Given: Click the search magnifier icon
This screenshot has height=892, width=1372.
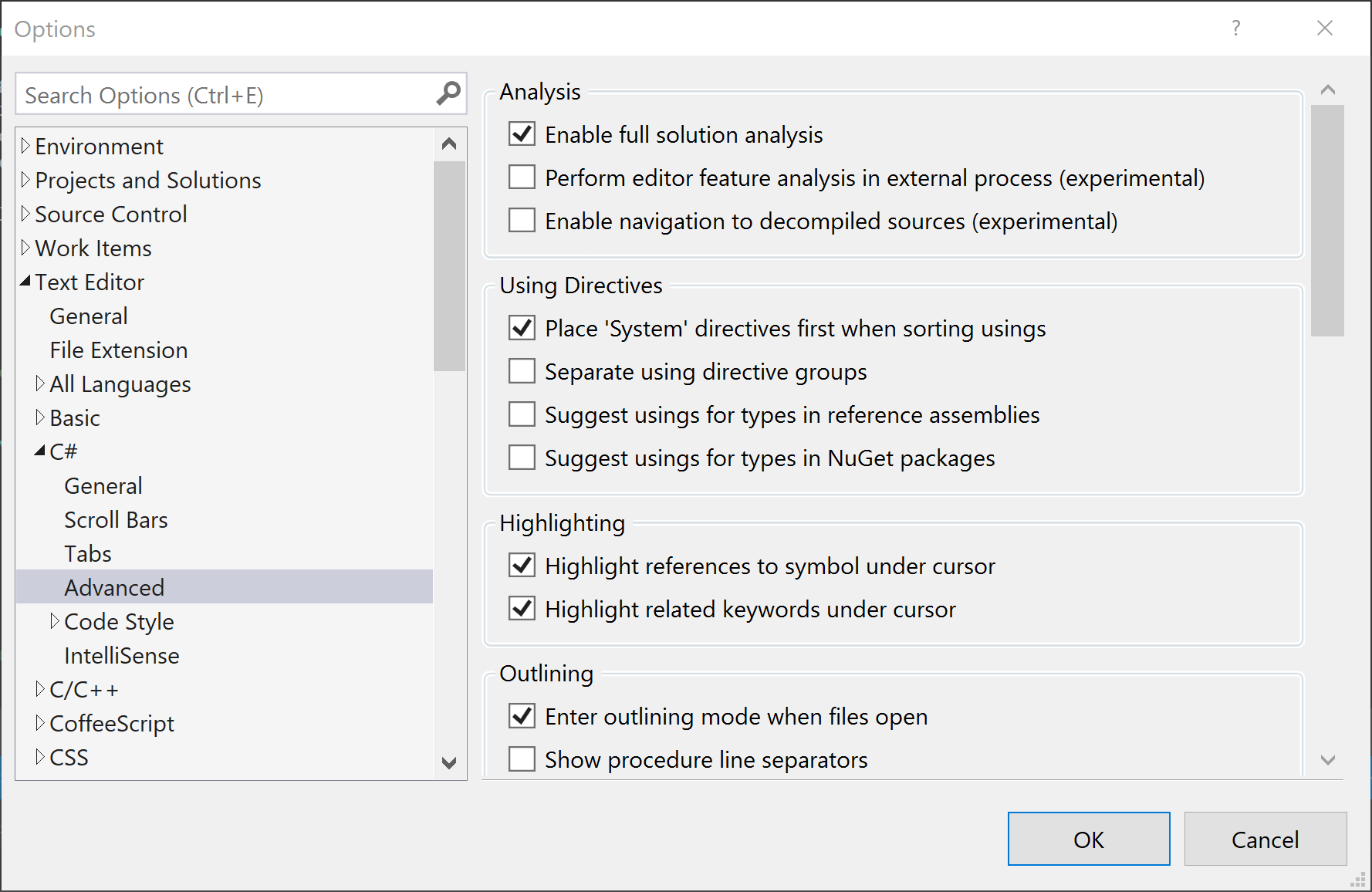Looking at the screenshot, I should [448, 94].
